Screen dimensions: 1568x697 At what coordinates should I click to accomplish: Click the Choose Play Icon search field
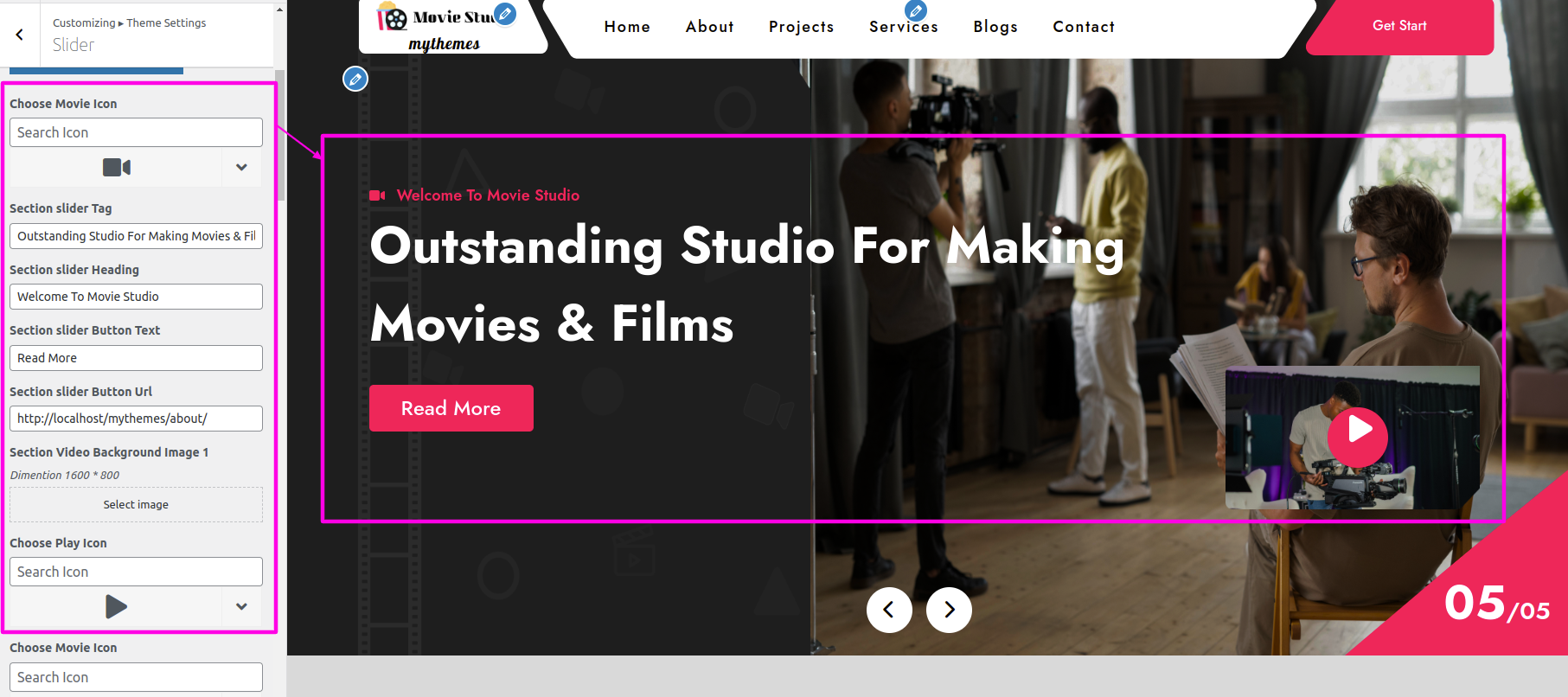coord(136,572)
